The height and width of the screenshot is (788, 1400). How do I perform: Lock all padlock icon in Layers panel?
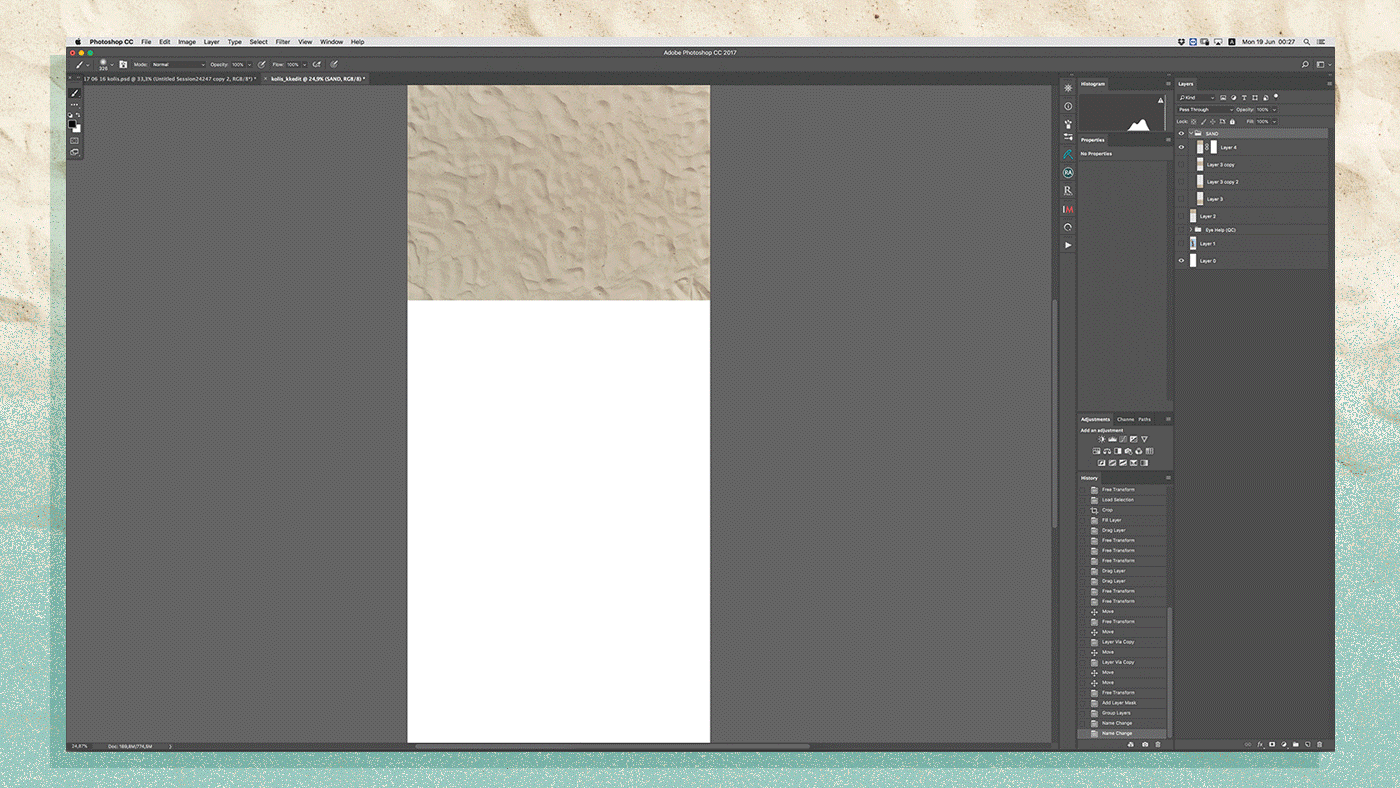pos(1232,122)
